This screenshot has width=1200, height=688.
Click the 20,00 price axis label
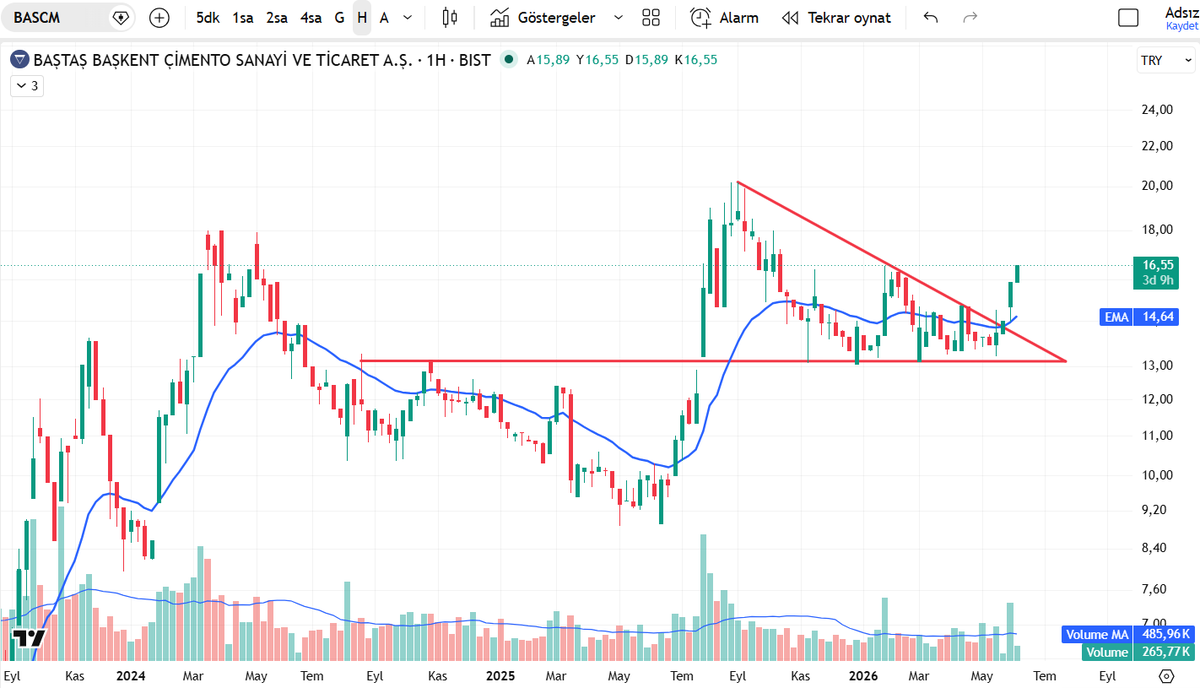click(1156, 186)
